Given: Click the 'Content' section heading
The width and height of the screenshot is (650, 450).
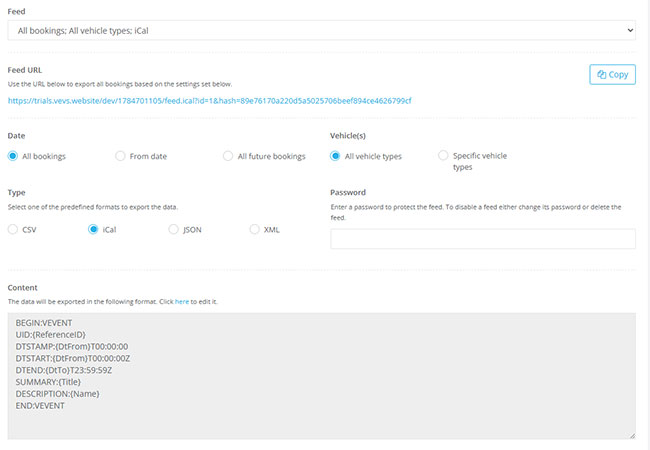Looking at the screenshot, I should click(x=22, y=288).
